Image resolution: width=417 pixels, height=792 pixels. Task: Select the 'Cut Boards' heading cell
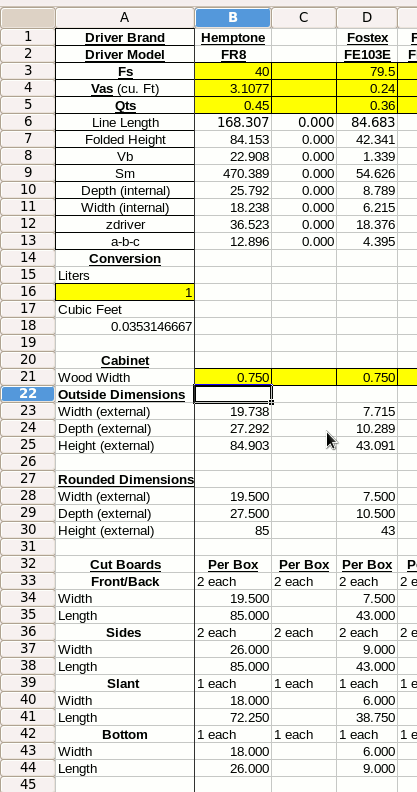(125, 564)
